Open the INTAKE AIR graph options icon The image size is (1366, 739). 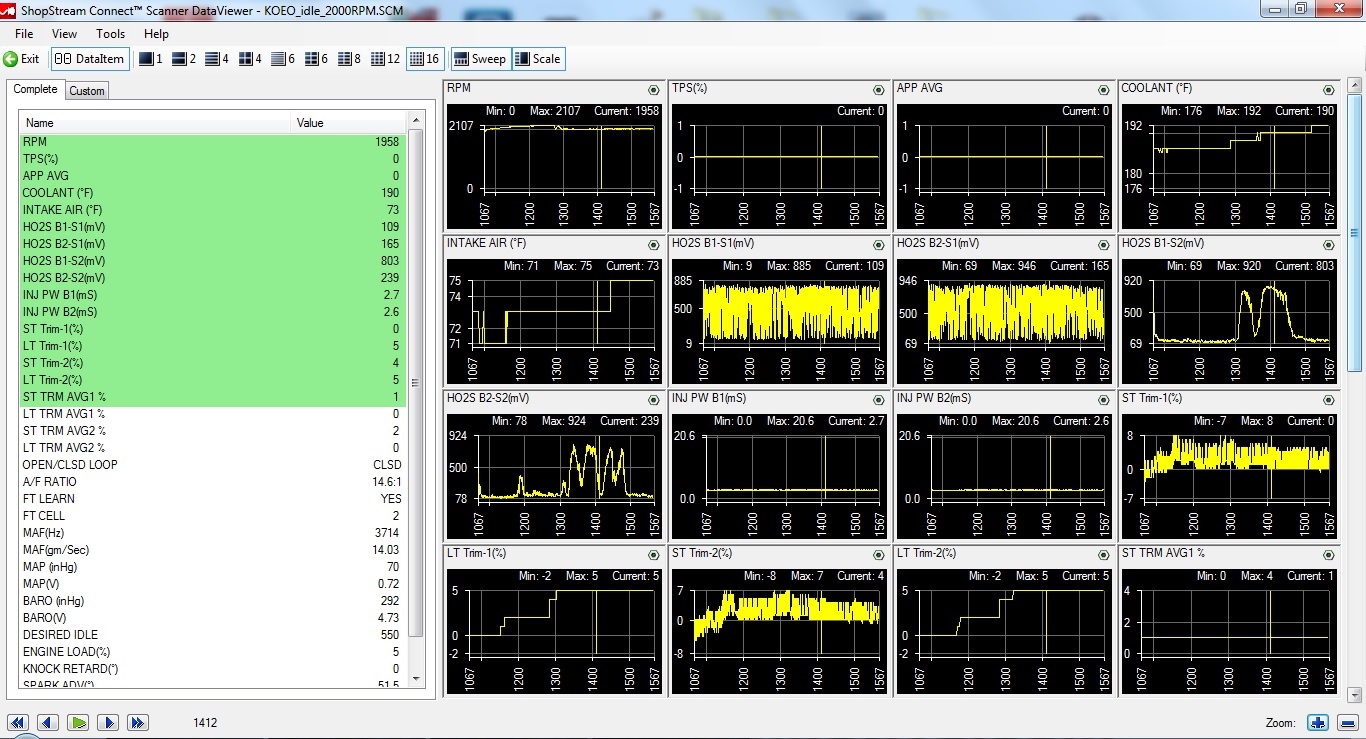tap(654, 245)
